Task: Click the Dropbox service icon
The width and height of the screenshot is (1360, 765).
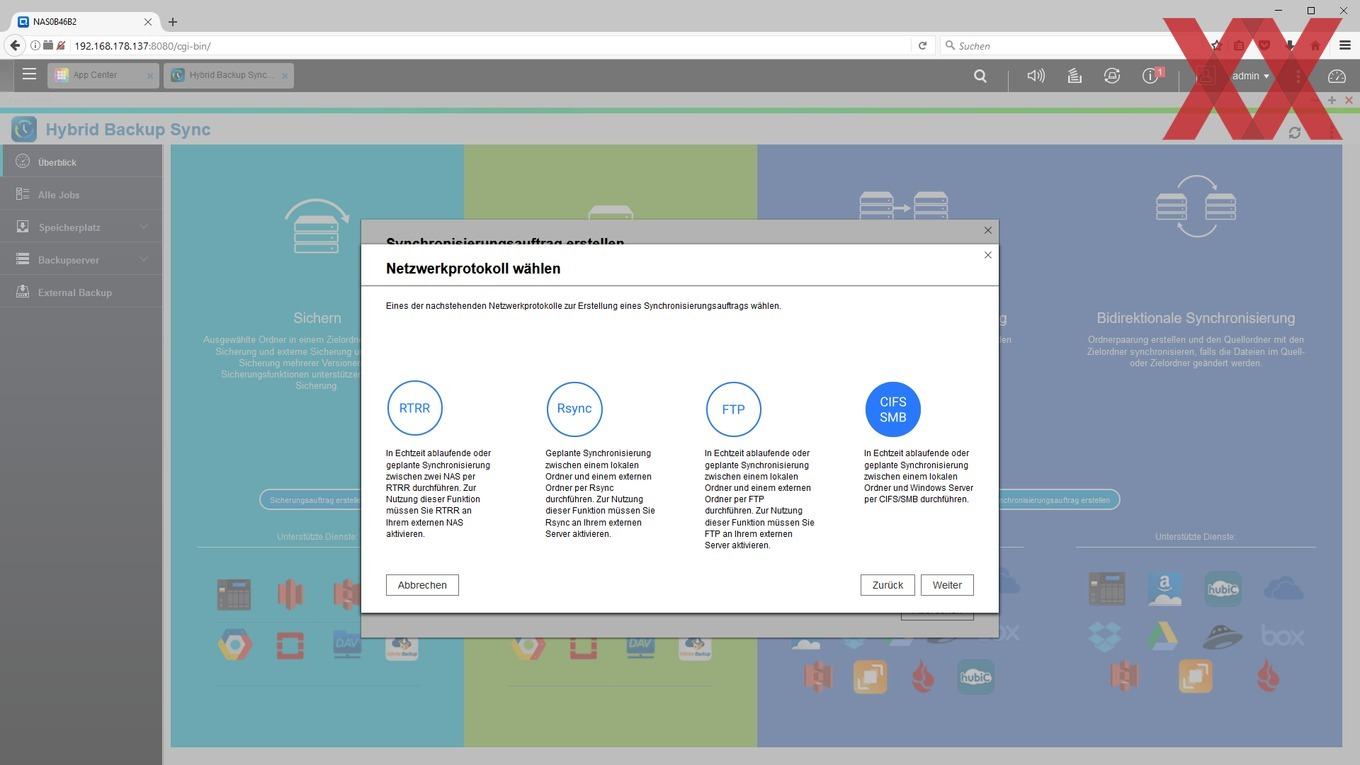Action: click(x=1106, y=634)
